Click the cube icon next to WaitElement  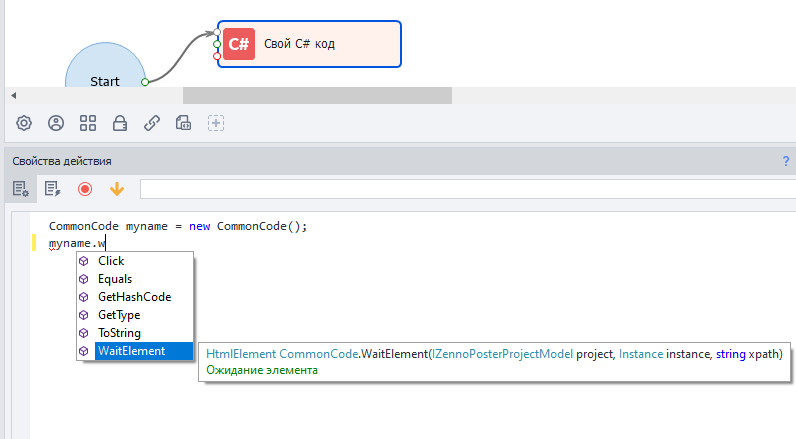[84, 351]
